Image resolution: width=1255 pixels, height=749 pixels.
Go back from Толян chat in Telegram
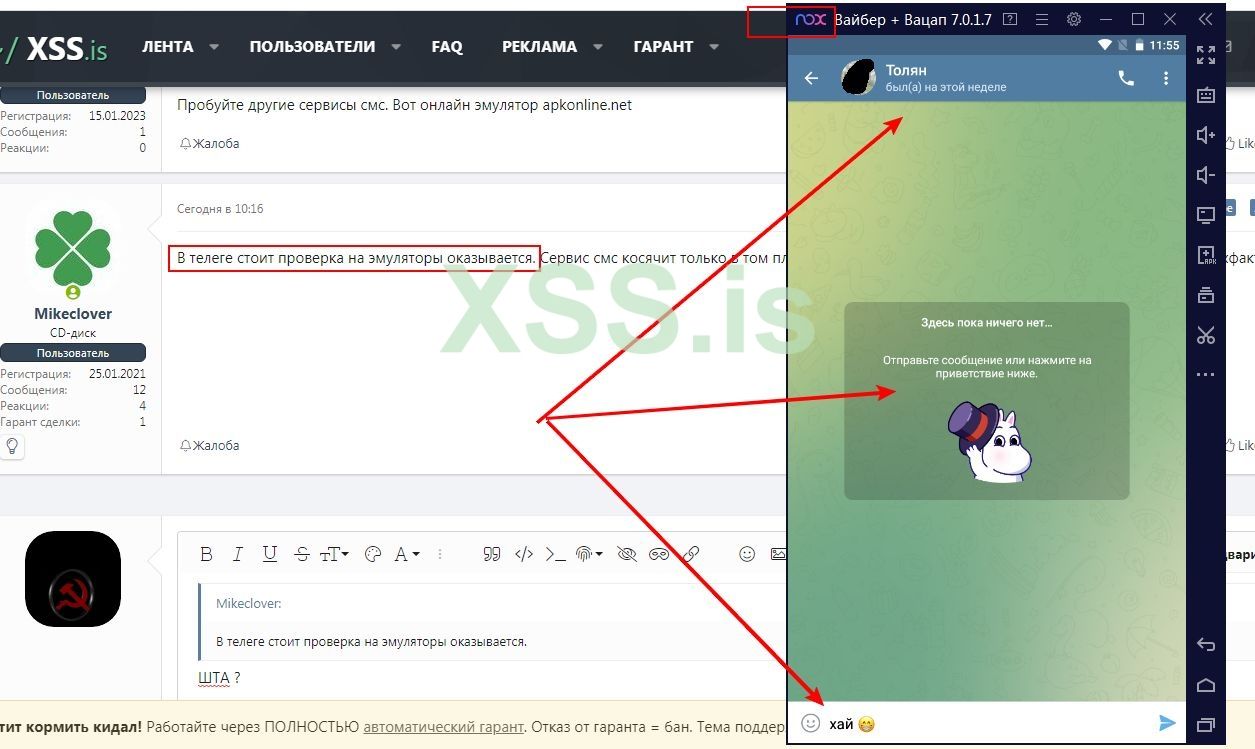pyautogui.click(x=811, y=78)
